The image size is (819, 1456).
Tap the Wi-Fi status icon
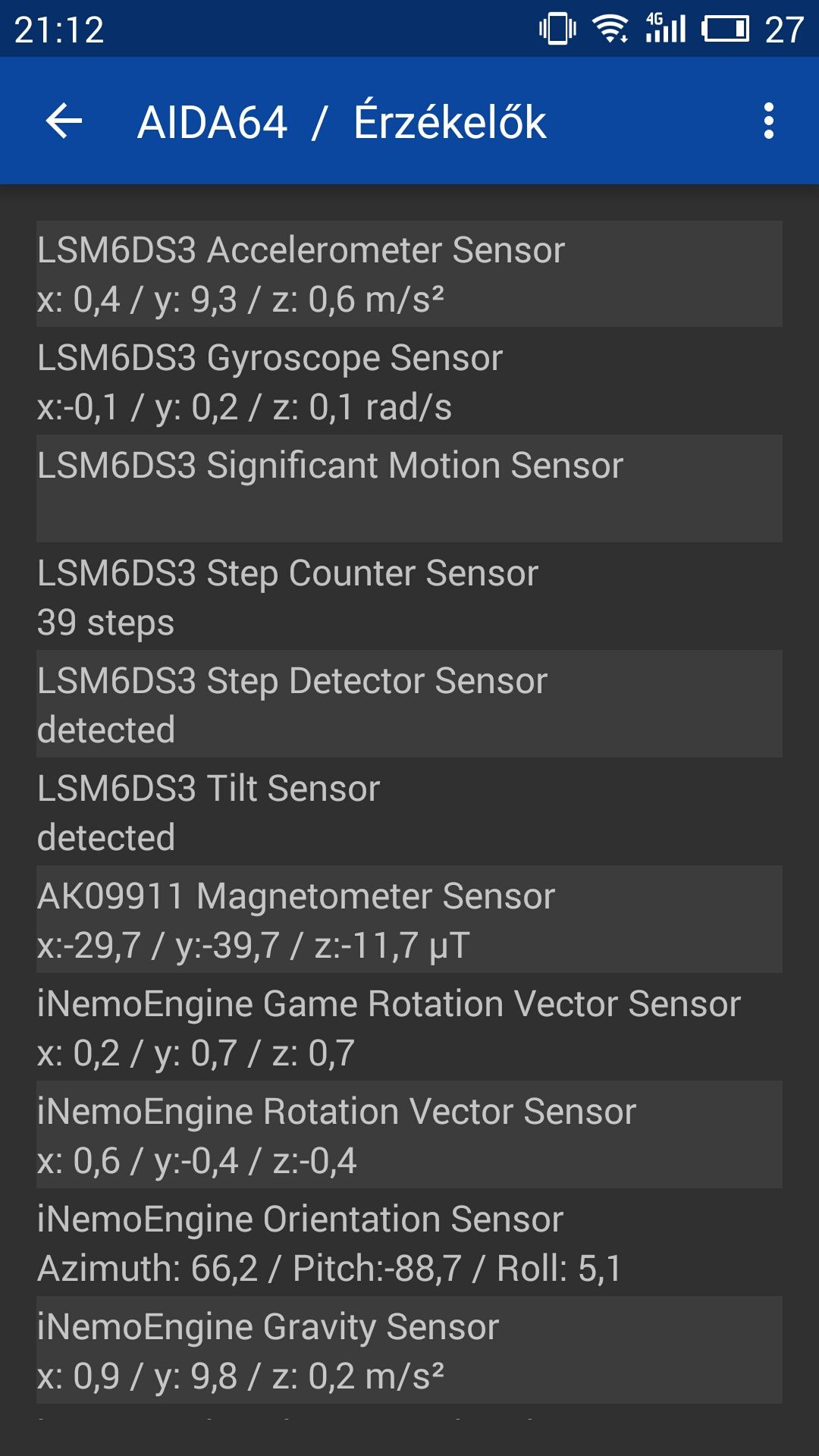(610, 29)
